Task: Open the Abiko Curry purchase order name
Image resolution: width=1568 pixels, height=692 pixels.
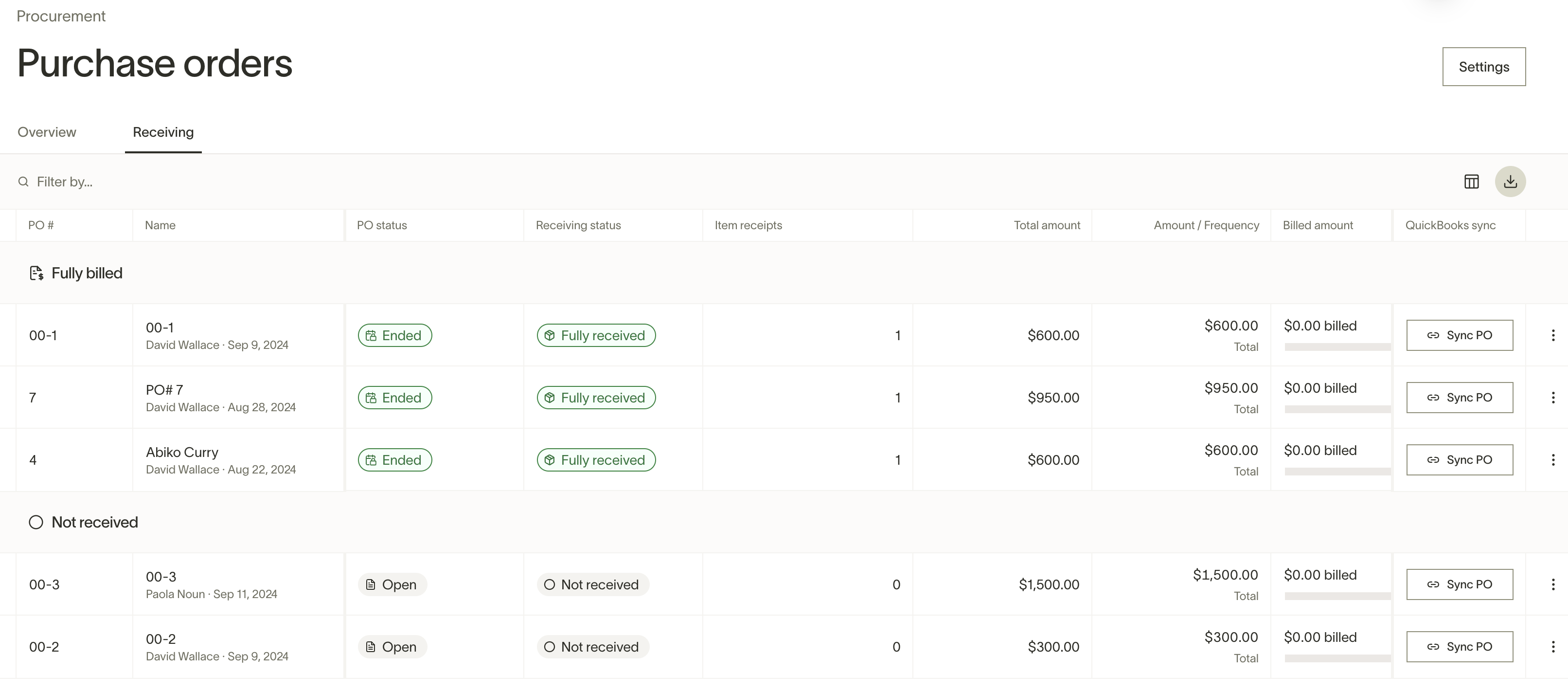Action: (x=182, y=452)
